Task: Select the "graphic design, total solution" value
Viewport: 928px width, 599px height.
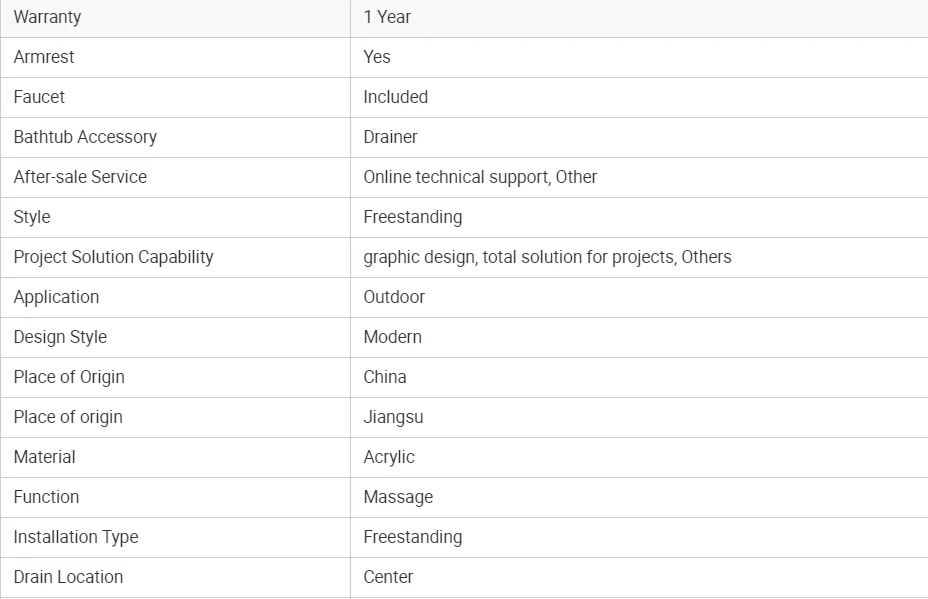Action: (547, 257)
